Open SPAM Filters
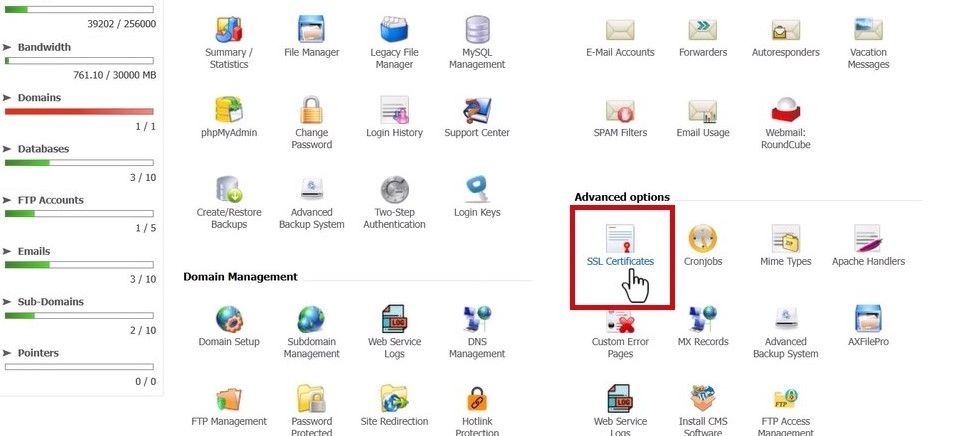 pyautogui.click(x=620, y=109)
